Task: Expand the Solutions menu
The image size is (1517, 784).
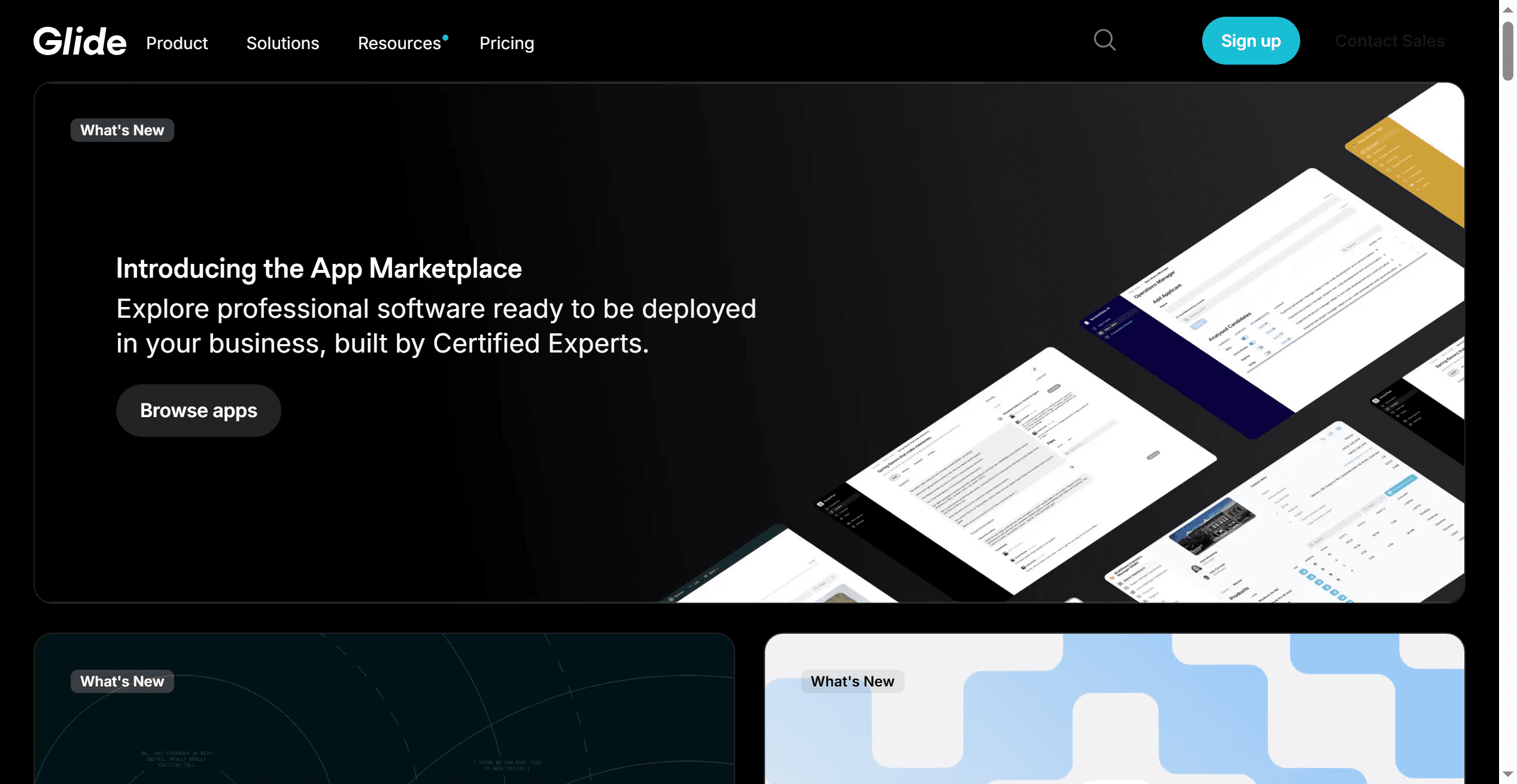Action: (x=283, y=43)
